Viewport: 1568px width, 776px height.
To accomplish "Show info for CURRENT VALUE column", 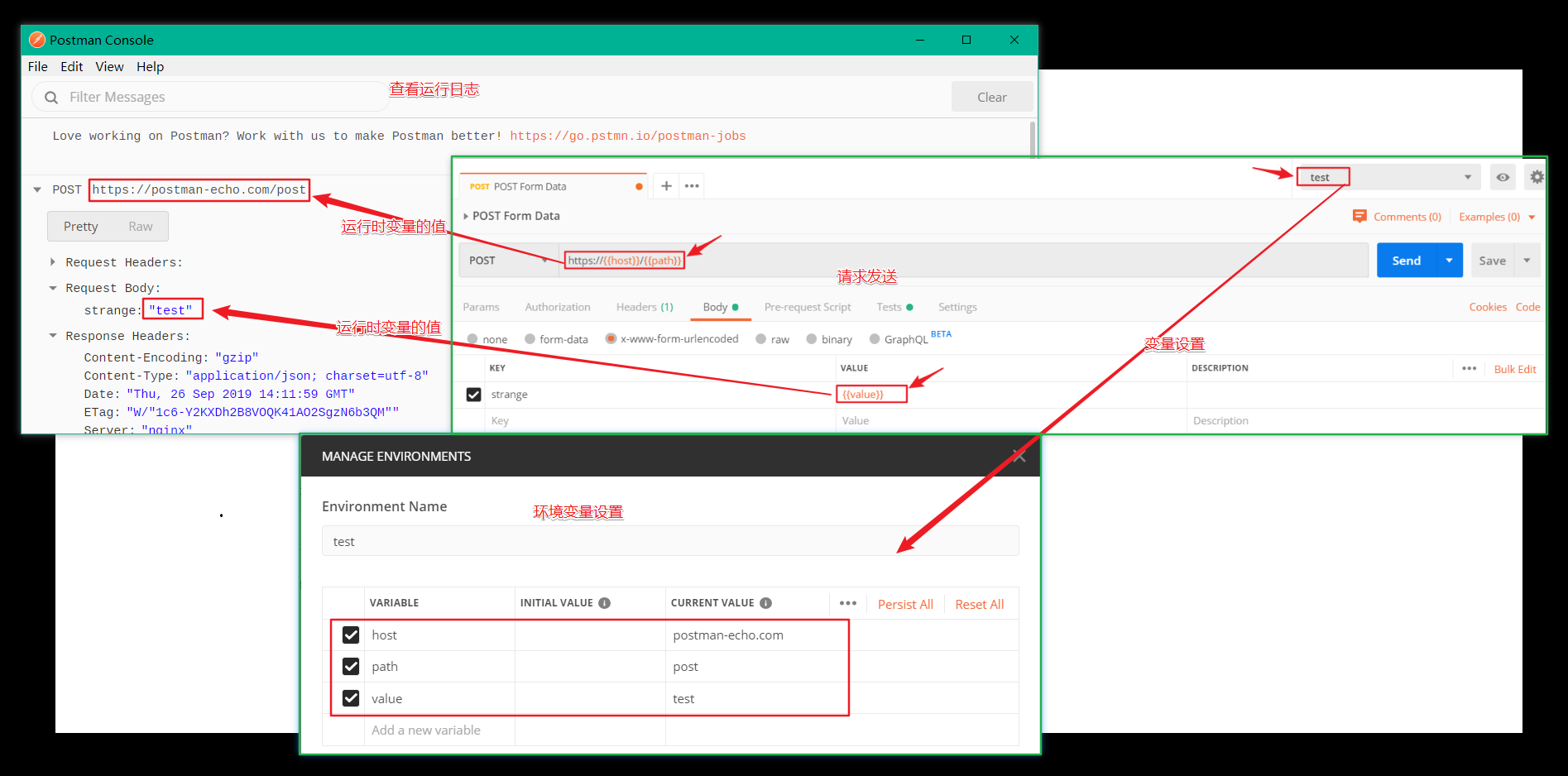I will coord(766,603).
